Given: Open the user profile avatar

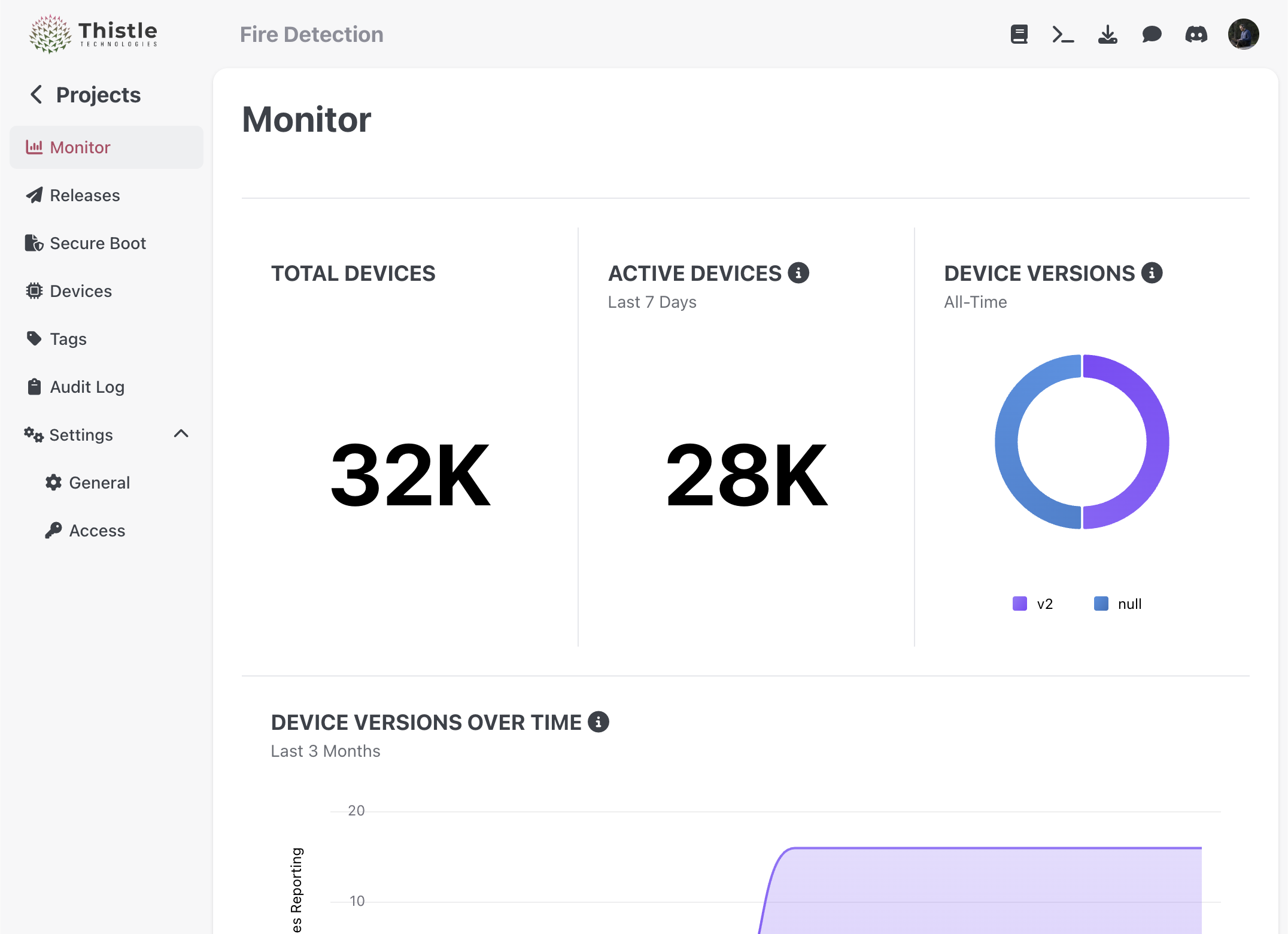Looking at the screenshot, I should (1243, 34).
